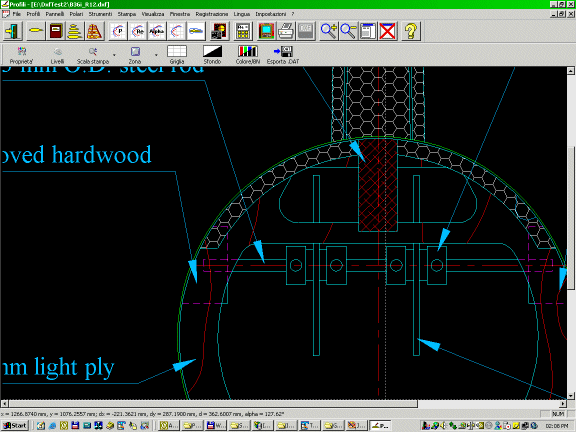Open the yellow calculator icon
576x432 pixels.
click(x=242, y=31)
